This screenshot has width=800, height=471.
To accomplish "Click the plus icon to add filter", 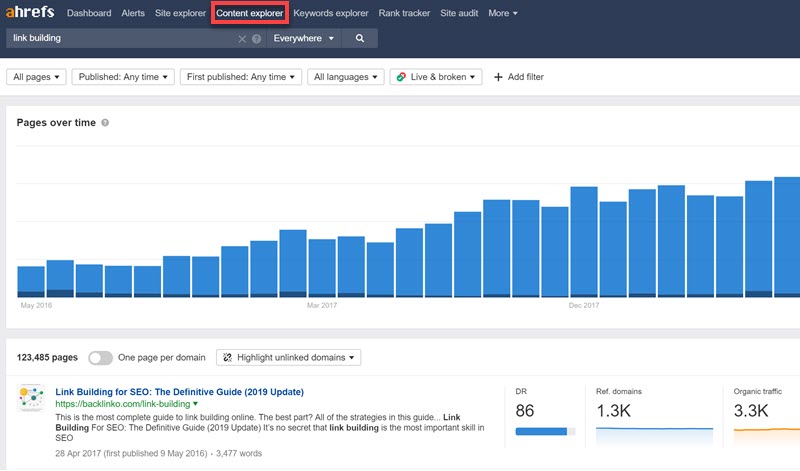I will pyautogui.click(x=498, y=77).
